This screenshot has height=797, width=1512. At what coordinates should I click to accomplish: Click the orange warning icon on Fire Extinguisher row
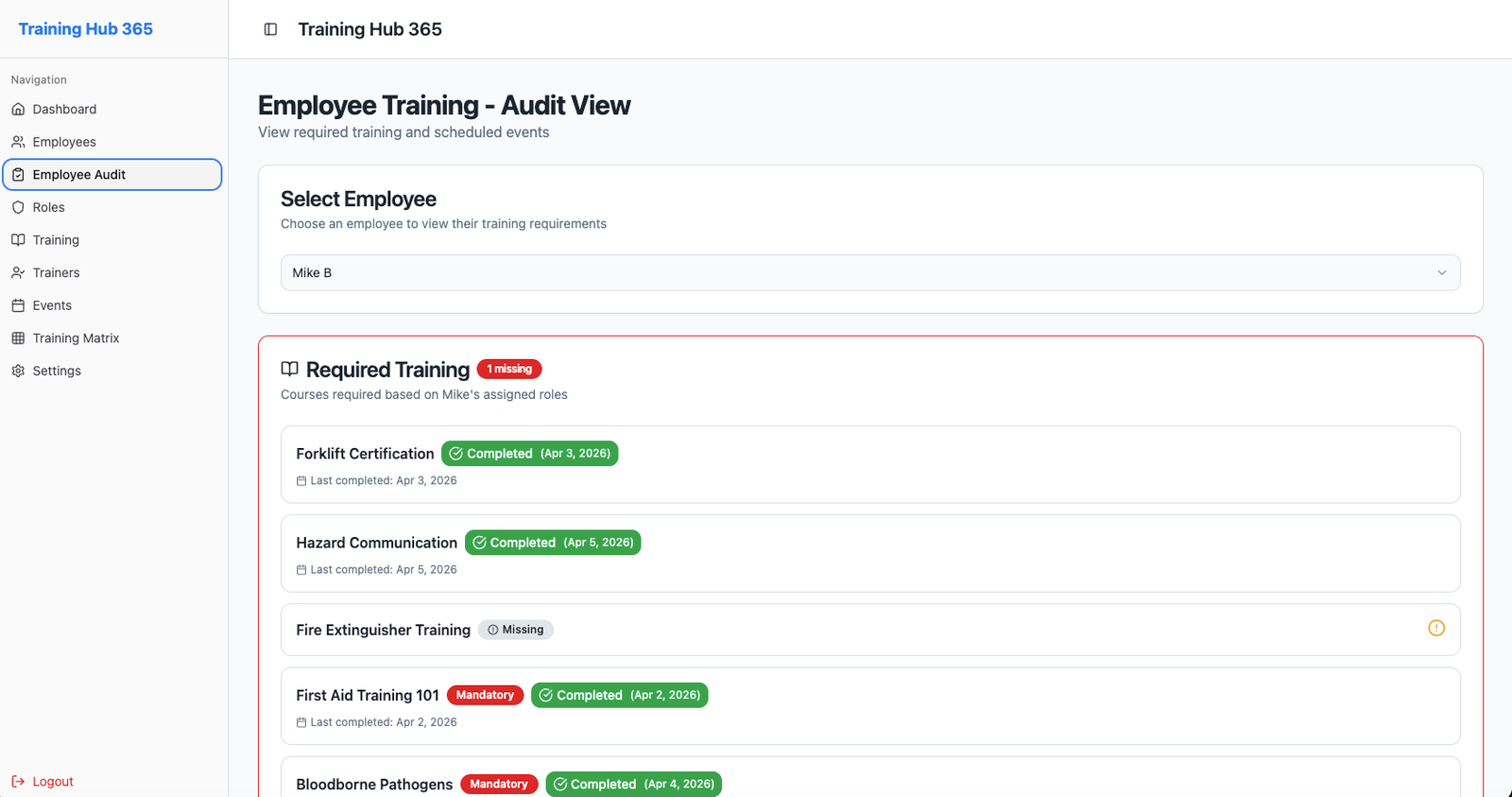(1436, 628)
